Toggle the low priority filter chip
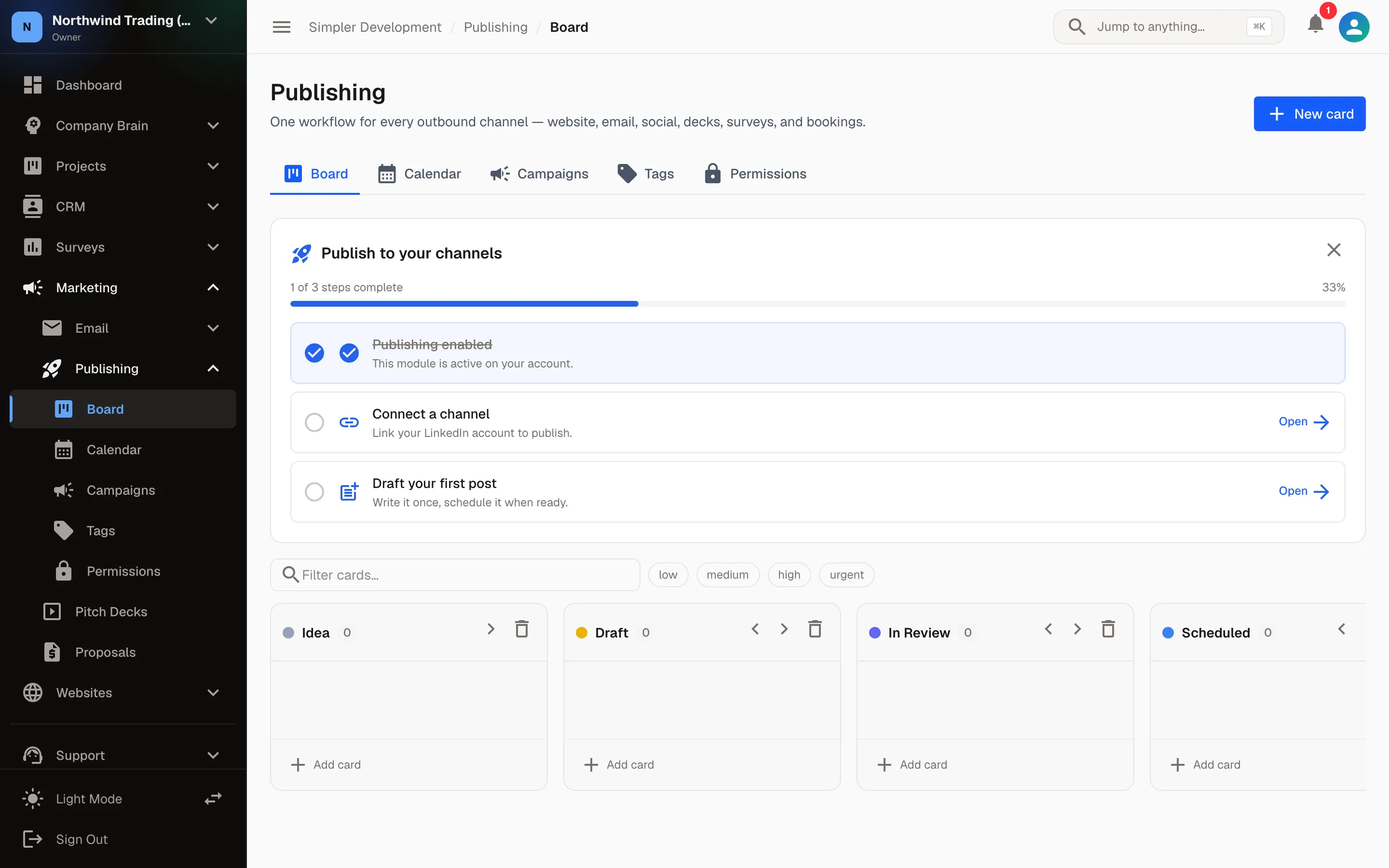Viewport: 1389px width, 868px height. [x=668, y=575]
